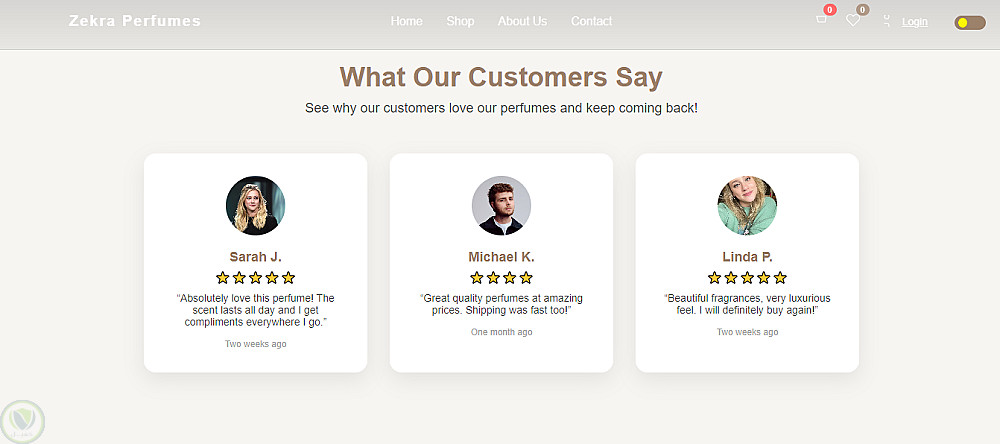Viewport: 1000px width, 444px height.
Task: Toggle the dark mode switch
Action: (x=969, y=22)
